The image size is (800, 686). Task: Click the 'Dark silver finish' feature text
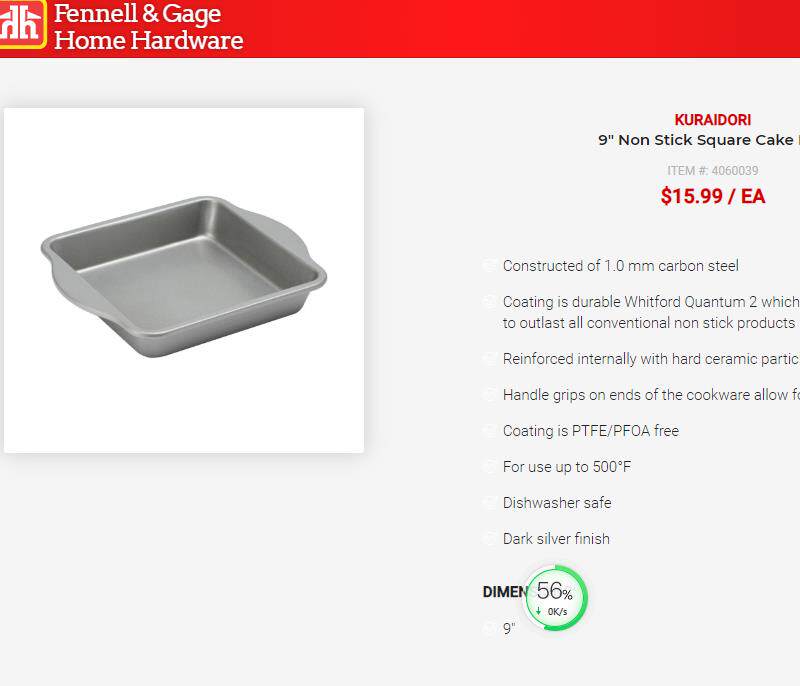[556, 539]
